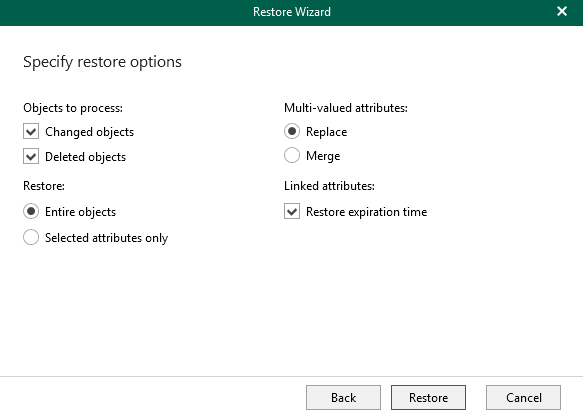Select the Replace radio button
Viewport: 583px width, 414px height.
point(292,131)
